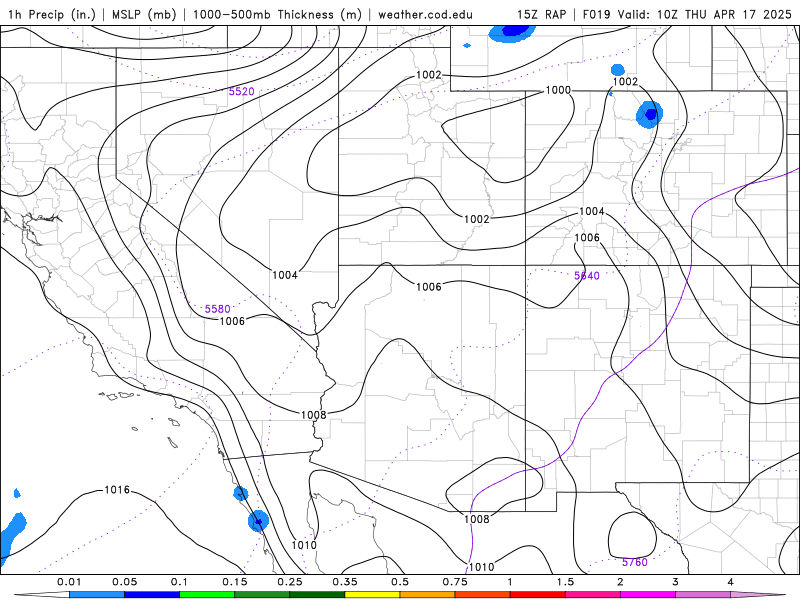Click the bright green 0.1 inch legend swatch
The image size is (800, 600).
(x=207, y=595)
